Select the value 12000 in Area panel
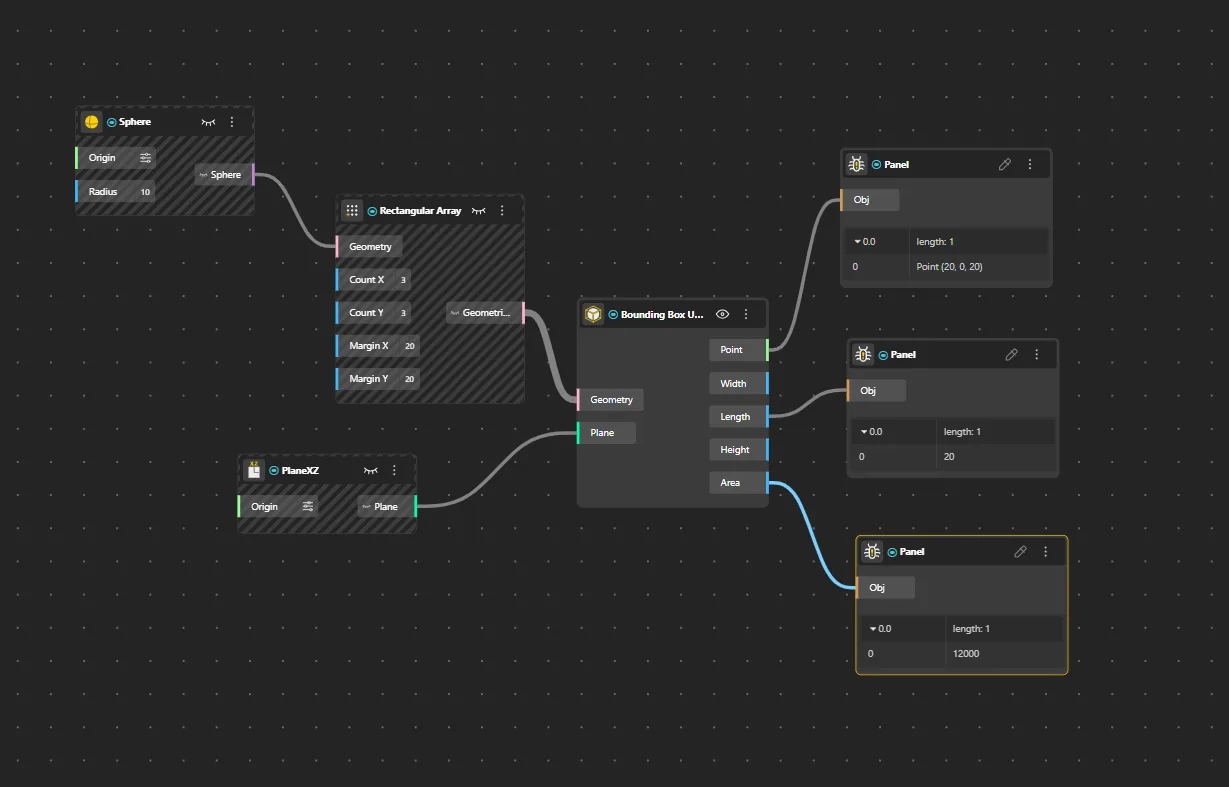This screenshot has height=787, width=1229. [x=966, y=654]
